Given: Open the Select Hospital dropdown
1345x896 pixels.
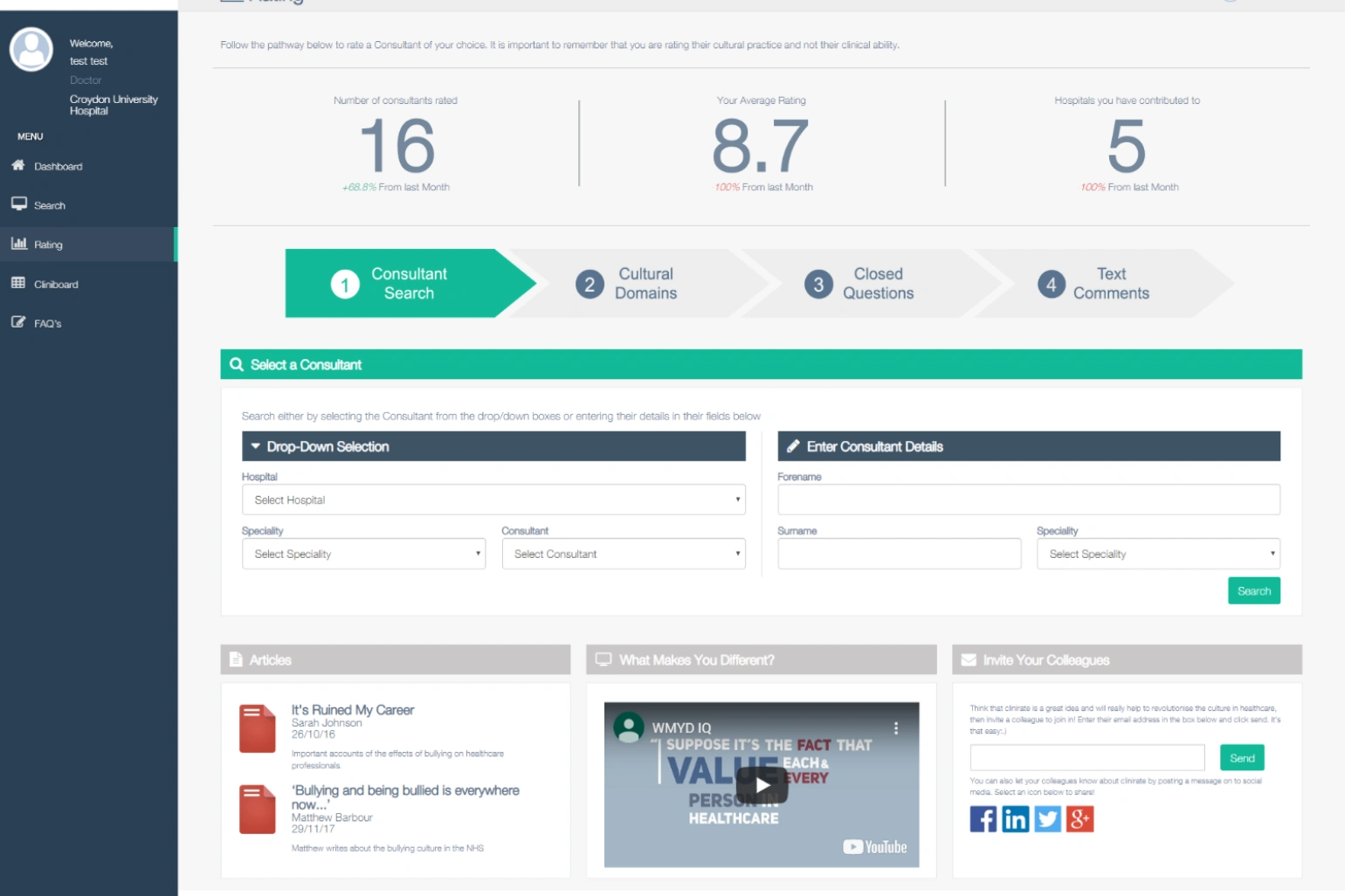Looking at the screenshot, I should point(493,500).
